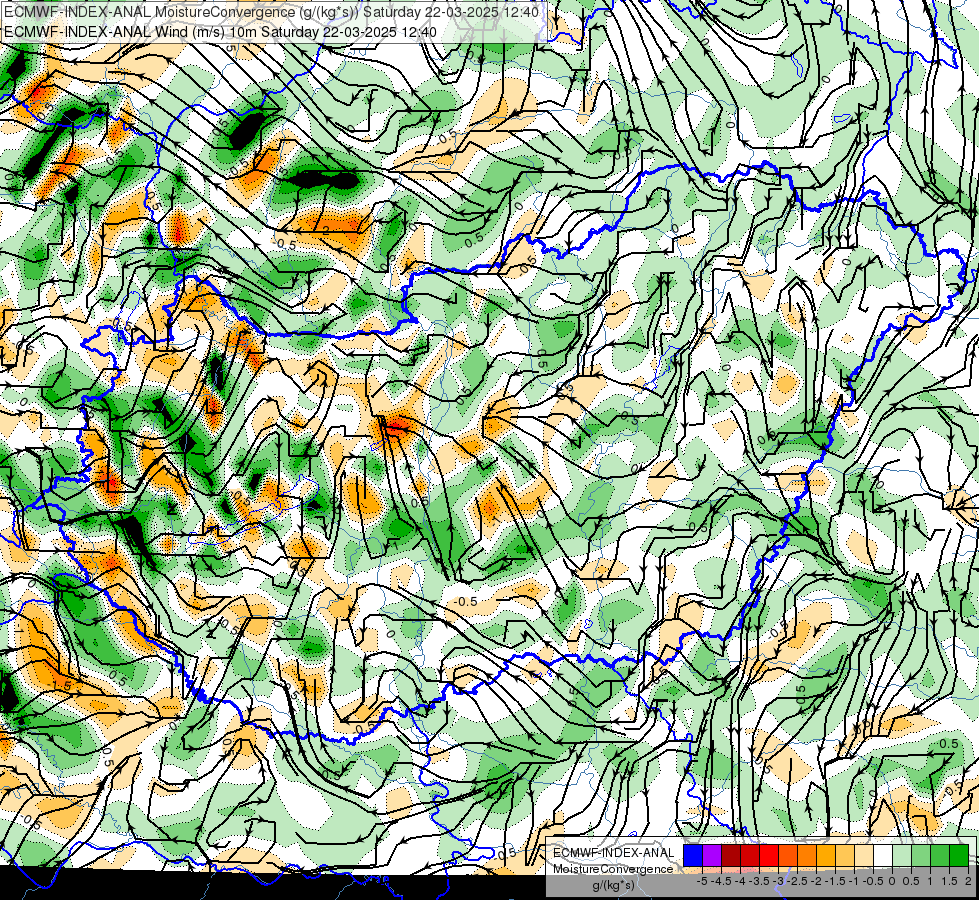Viewport: 979px width, 900px height.
Task: Click the orange swatch between -2.5 and -2
Action: click(807, 856)
